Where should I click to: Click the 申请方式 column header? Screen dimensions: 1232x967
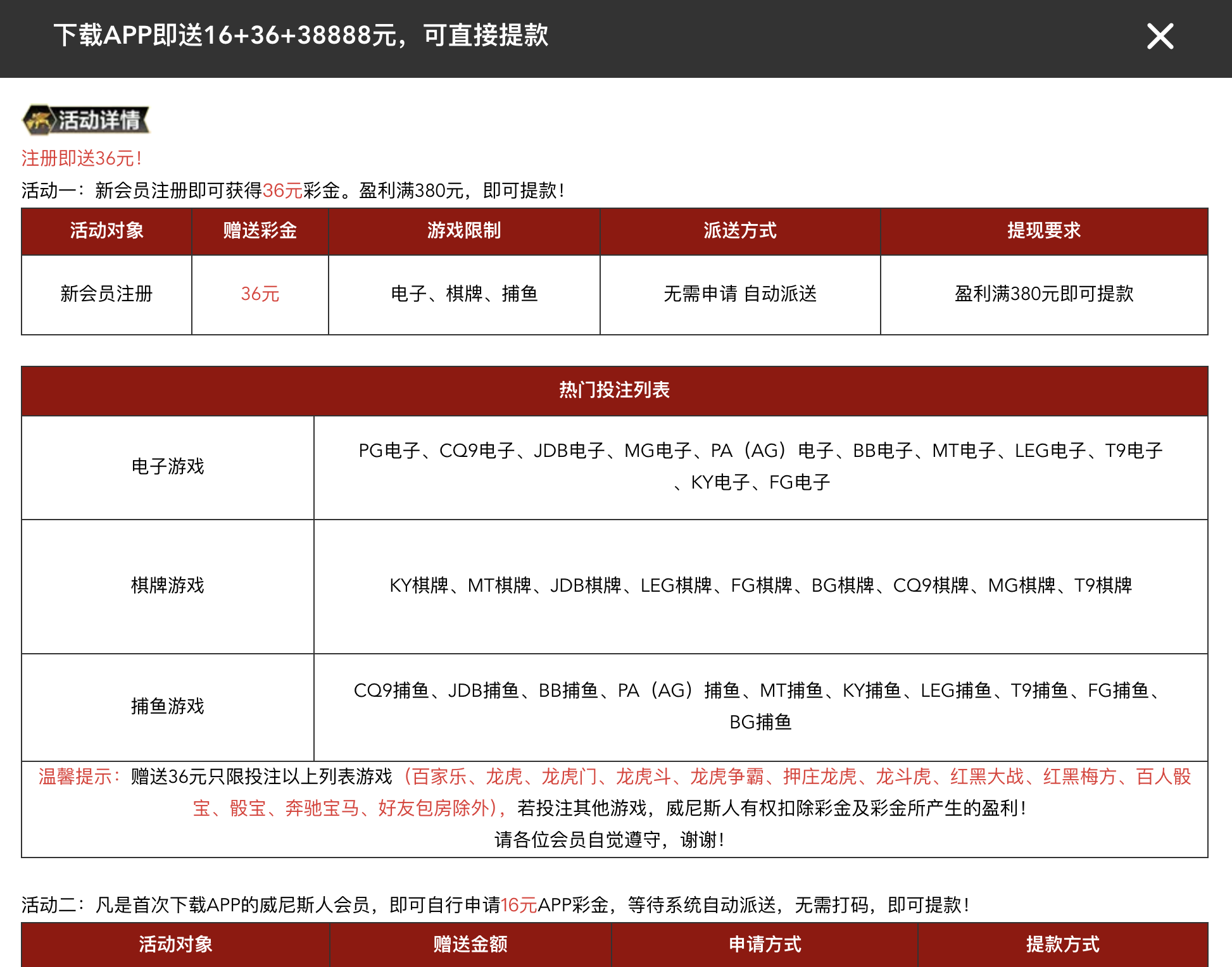click(765, 945)
